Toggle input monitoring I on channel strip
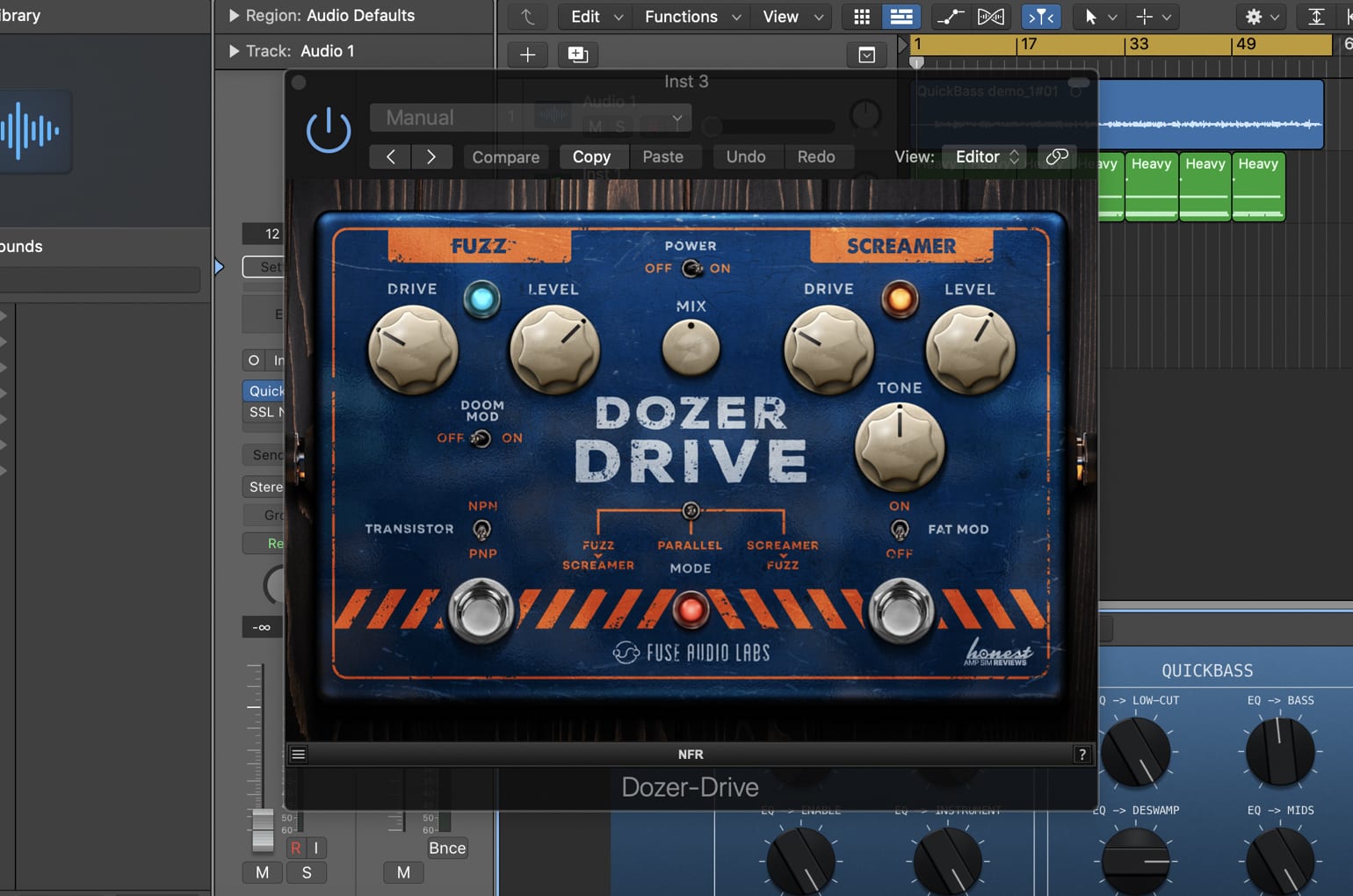Viewport: 1353px width, 896px height. [x=316, y=848]
